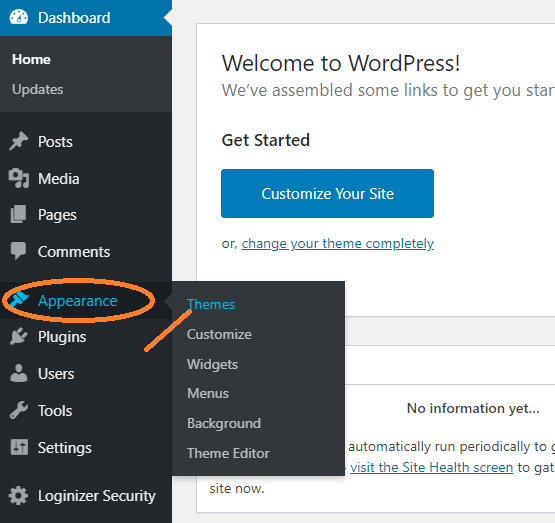
Task: Open the Comments menu label
Action: [x=74, y=252]
